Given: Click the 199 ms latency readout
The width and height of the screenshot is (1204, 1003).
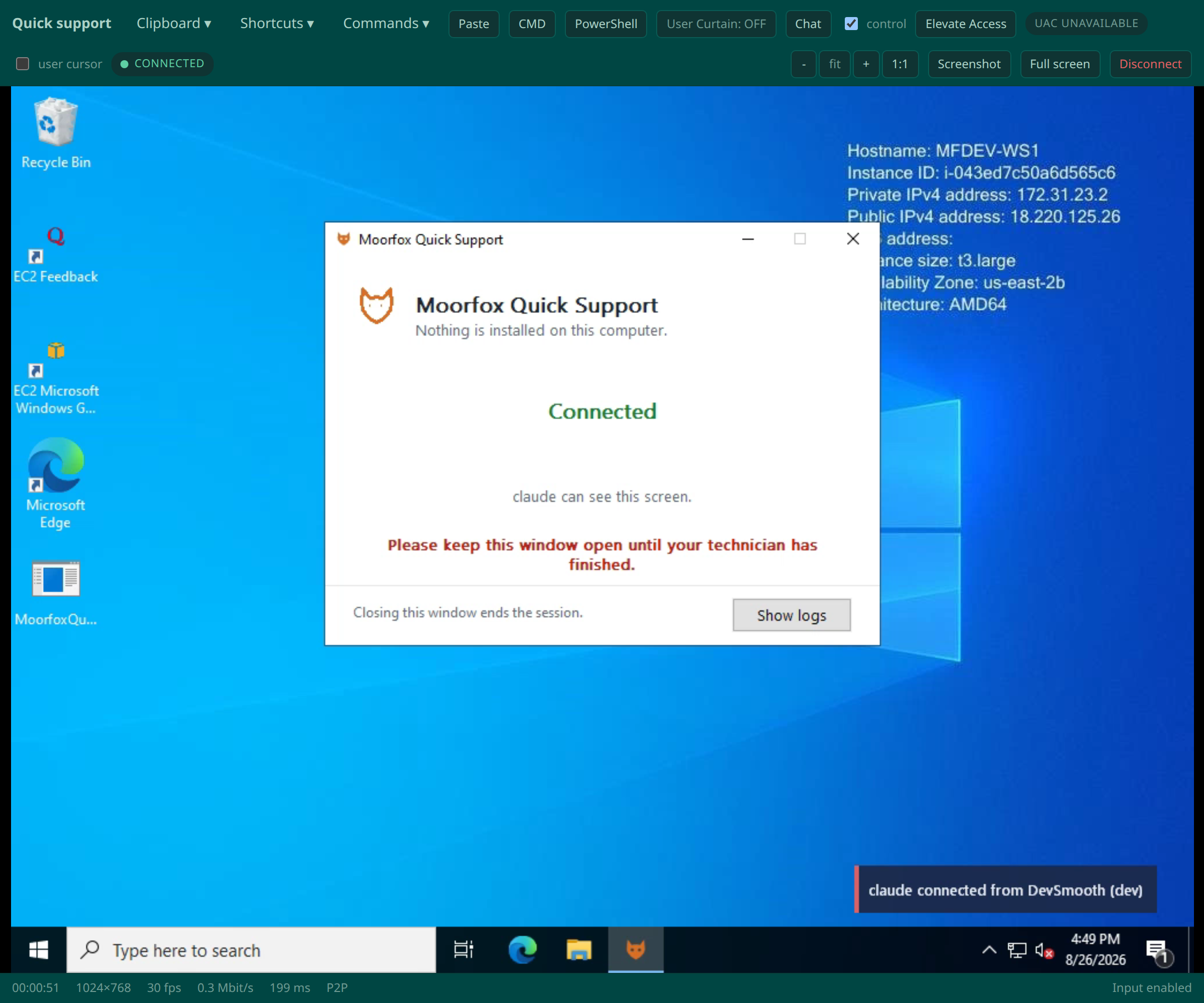Looking at the screenshot, I should point(289,987).
